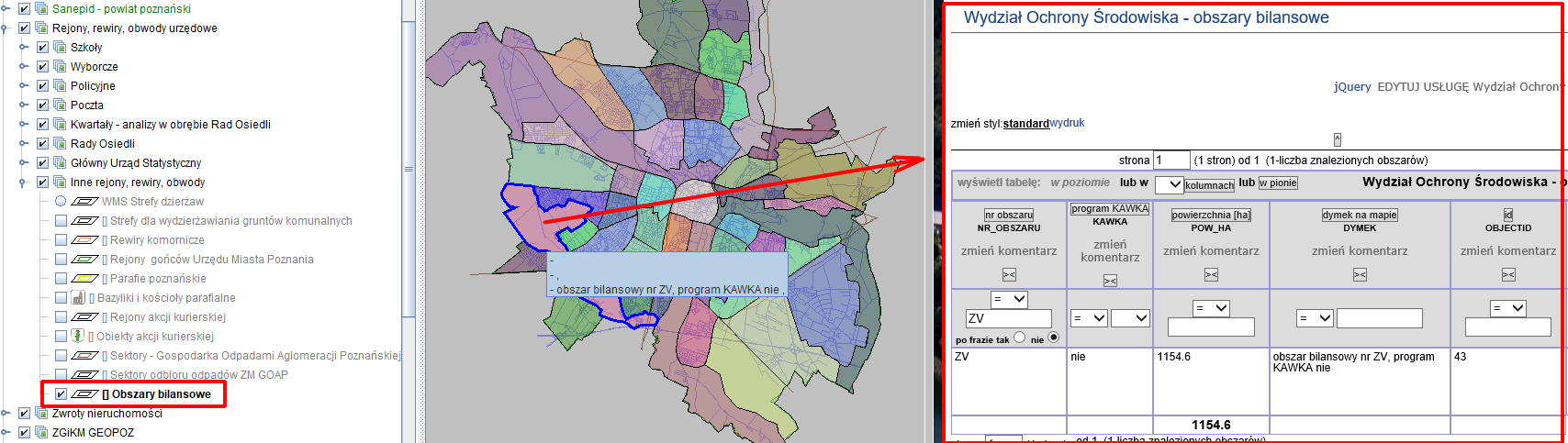The width and height of the screenshot is (1568, 443).
Task: Open the NR_OBSZARU filter operator dropdown
Action: pos(1009,299)
